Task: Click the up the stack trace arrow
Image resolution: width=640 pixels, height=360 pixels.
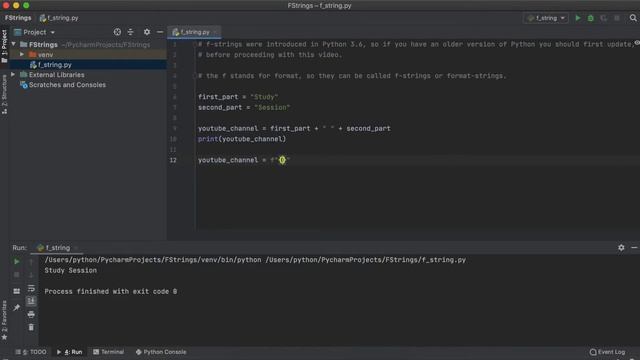Action: tap(31, 262)
